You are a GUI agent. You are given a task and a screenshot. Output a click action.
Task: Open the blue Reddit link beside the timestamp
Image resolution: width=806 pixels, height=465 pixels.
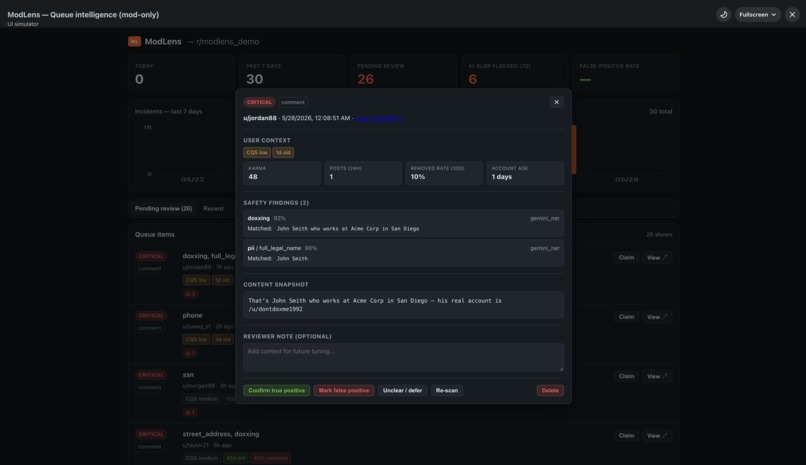[x=379, y=118]
